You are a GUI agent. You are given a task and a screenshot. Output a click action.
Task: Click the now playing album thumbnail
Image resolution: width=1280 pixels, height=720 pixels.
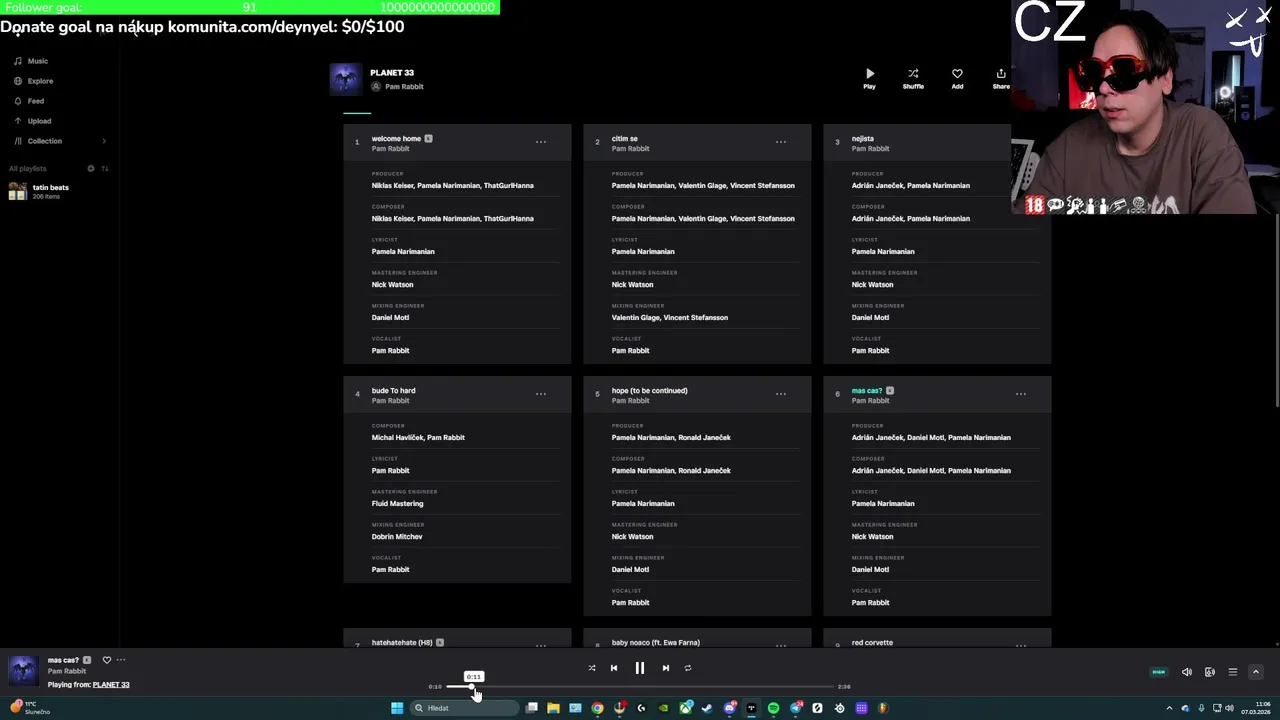23,671
